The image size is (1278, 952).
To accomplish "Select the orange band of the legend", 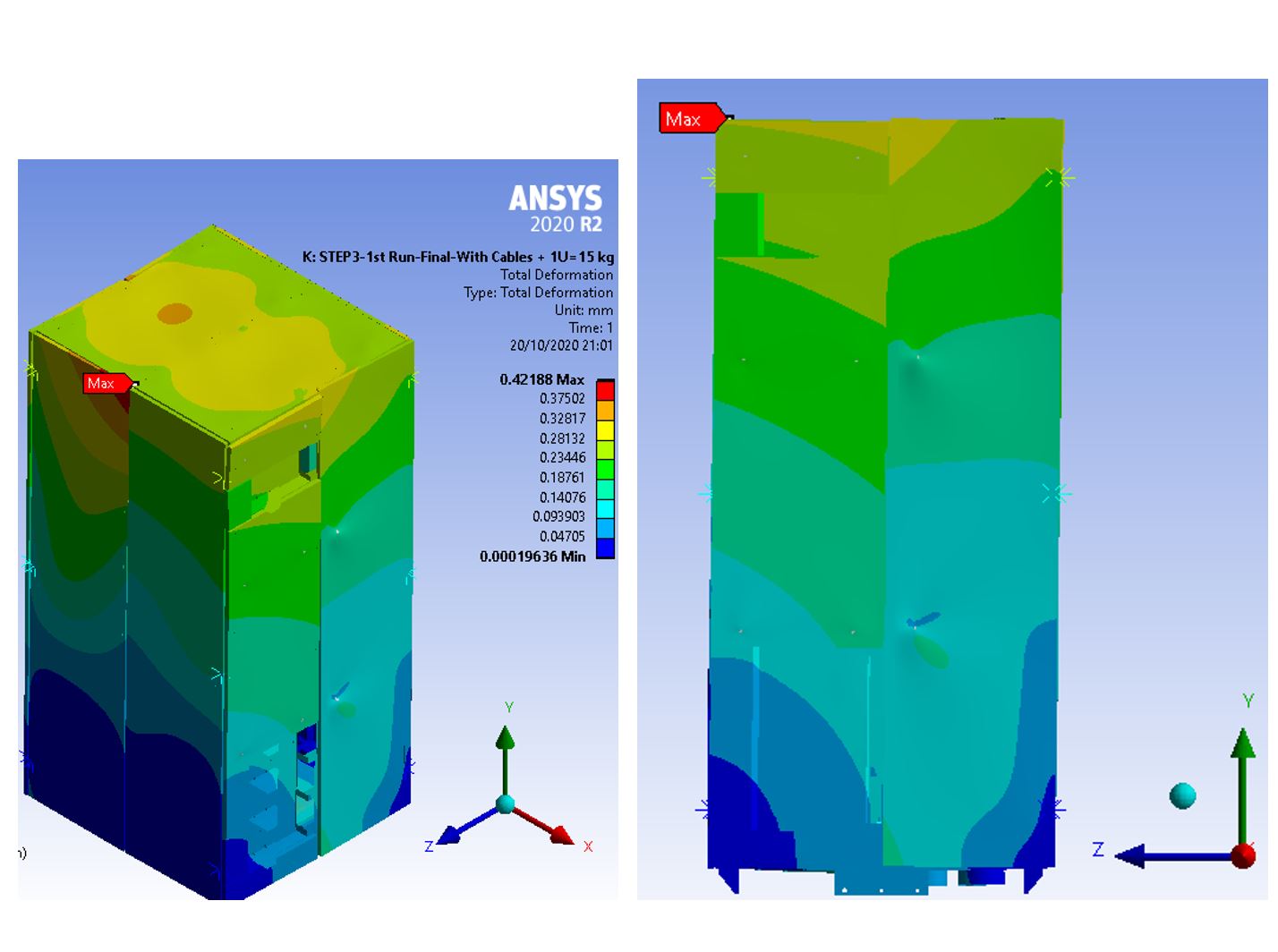I will point(606,410).
